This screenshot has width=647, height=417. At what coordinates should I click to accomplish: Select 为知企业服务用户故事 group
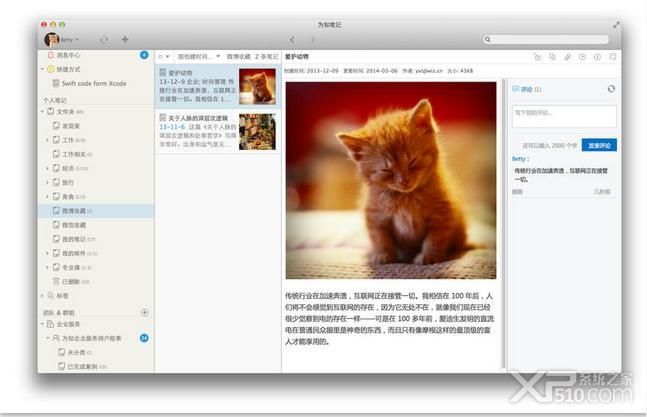[x=92, y=338]
